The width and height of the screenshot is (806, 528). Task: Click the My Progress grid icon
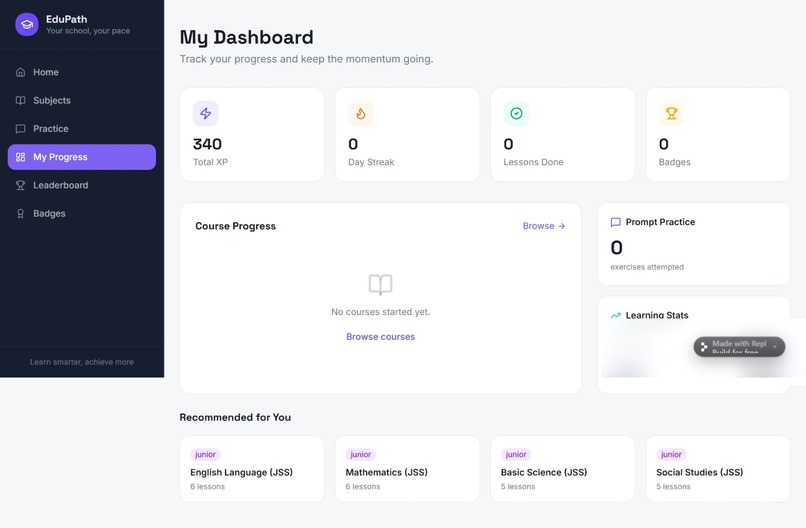(x=21, y=157)
